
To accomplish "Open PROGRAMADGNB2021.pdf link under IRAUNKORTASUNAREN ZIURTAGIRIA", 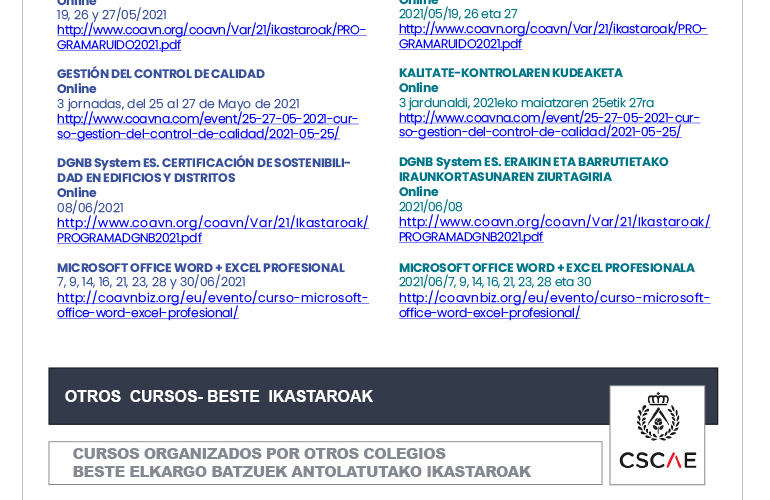I will click(x=554, y=229).
